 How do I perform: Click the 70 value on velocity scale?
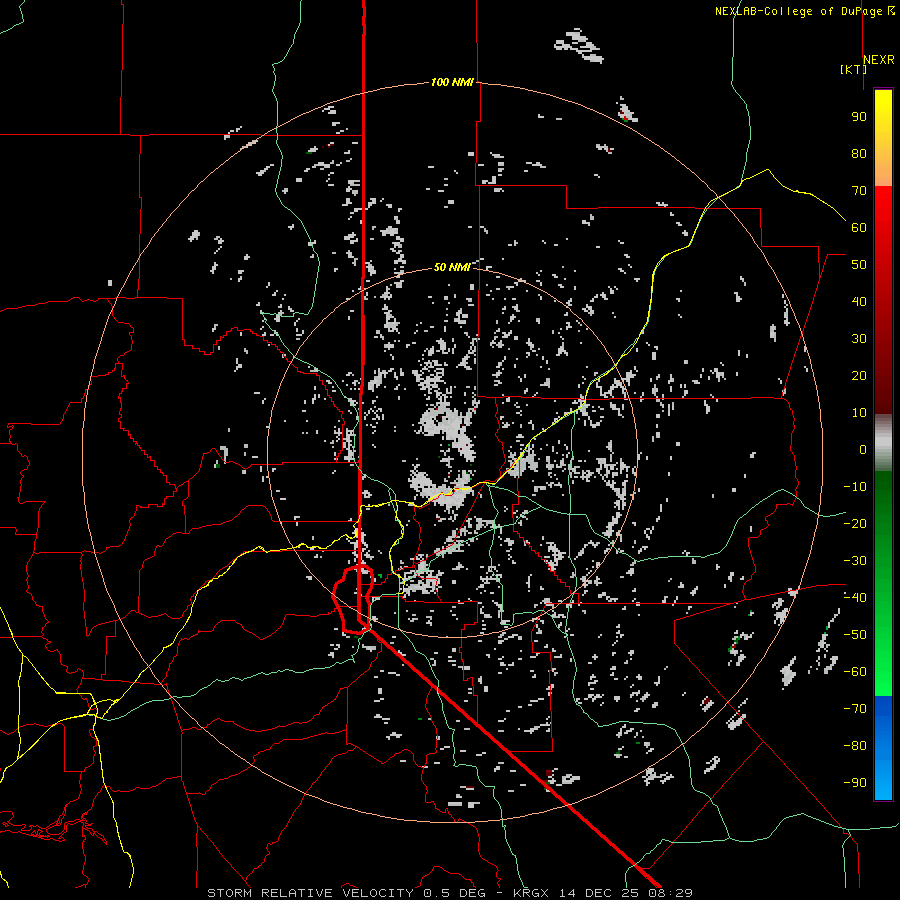pos(859,191)
